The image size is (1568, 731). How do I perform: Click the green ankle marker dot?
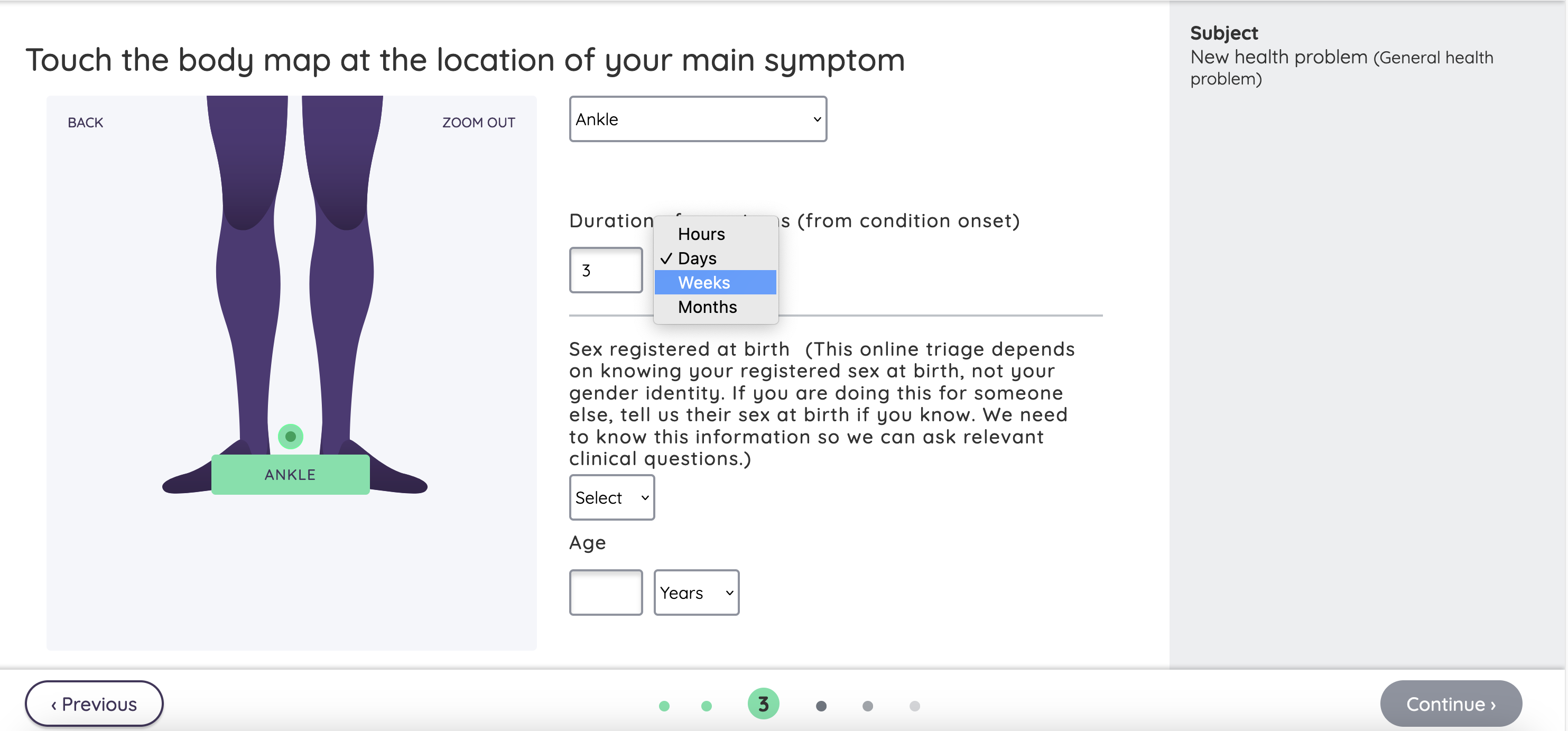(x=290, y=437)
